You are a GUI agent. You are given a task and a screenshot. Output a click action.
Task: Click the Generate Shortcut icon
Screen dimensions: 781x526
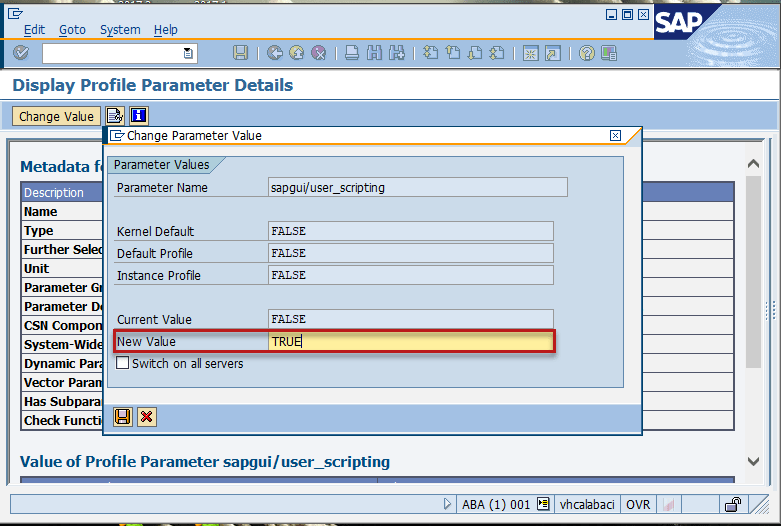[553, 53]
